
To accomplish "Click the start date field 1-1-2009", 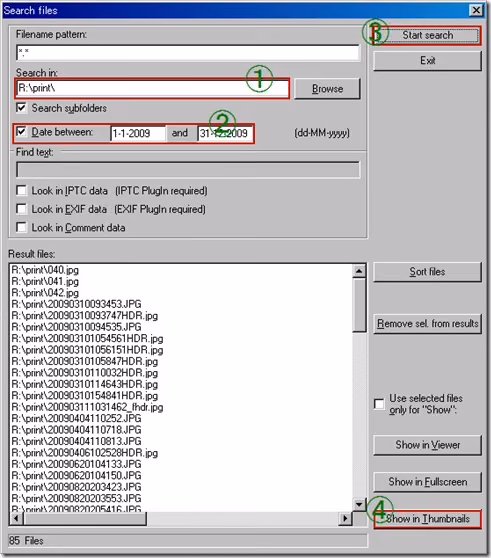I will click(138, 133).
